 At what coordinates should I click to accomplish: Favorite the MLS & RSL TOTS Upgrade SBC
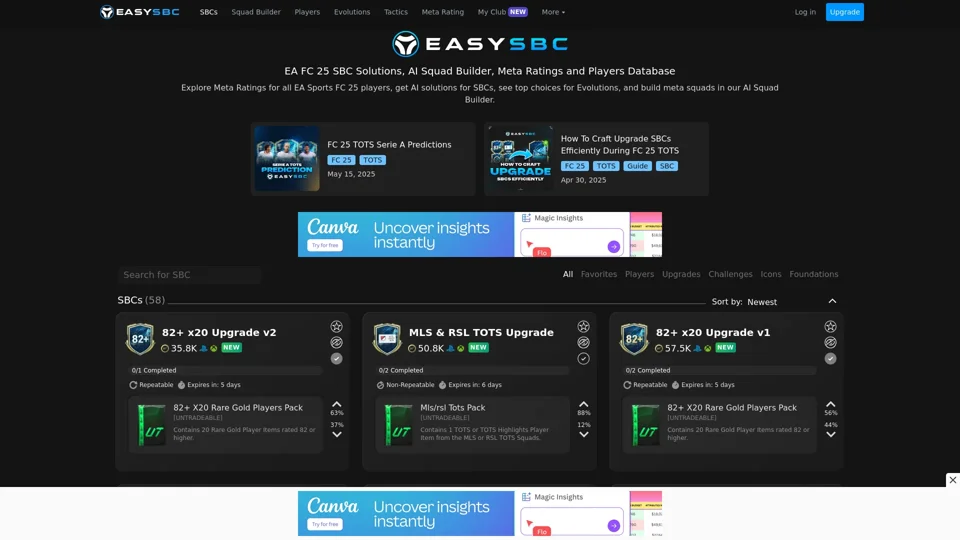pos(583,326)
